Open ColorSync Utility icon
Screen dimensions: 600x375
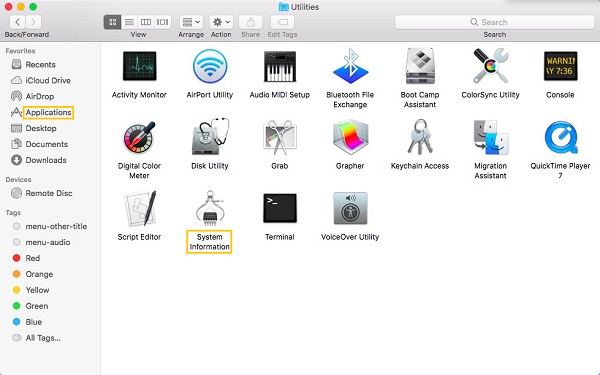coord(491,66)
